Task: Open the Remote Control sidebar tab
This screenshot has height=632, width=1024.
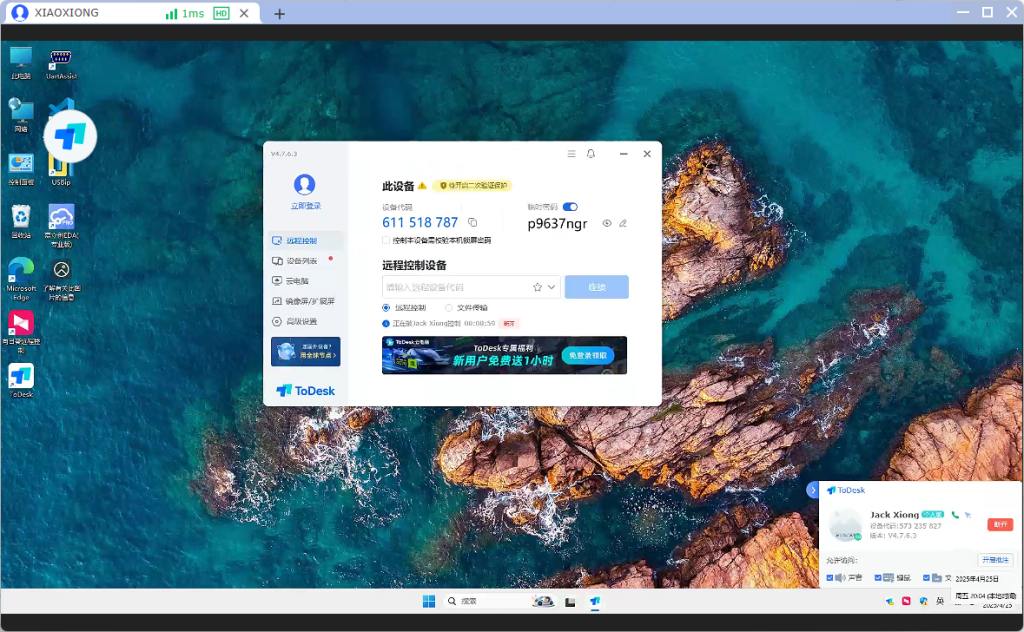Action: pos(306,240)
